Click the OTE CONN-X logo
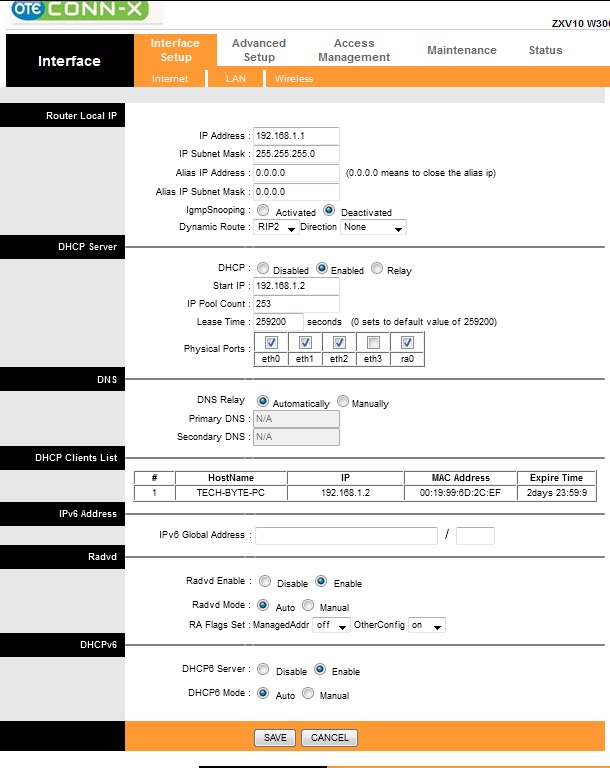The height and width of the screenshot is (768, 610). (80, 10)
